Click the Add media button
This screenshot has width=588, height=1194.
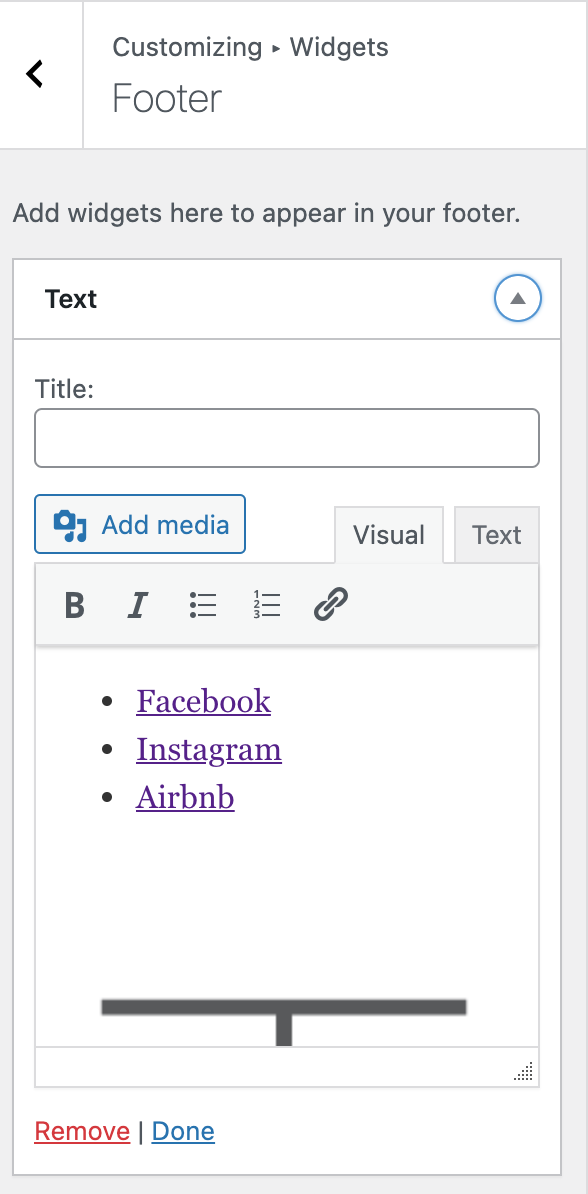point(140,525)
